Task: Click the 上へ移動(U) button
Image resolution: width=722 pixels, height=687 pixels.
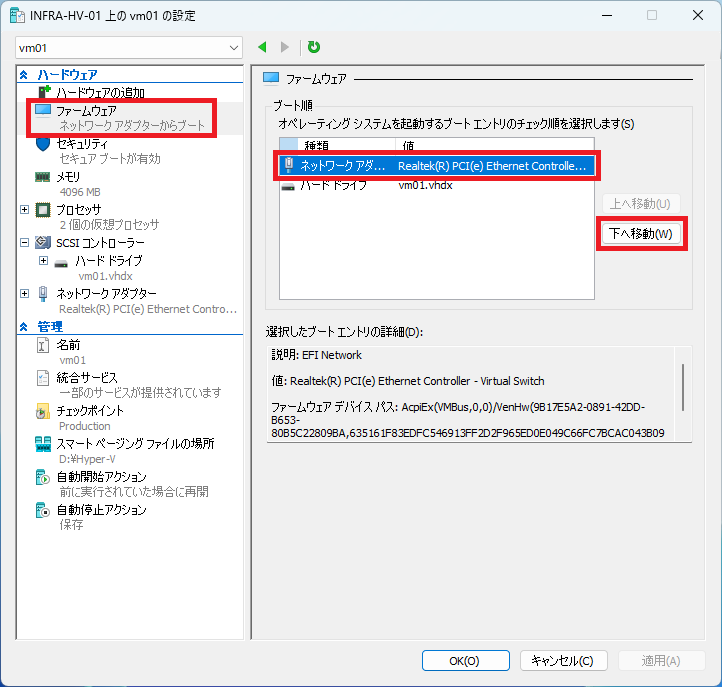Action: point(640,204)
